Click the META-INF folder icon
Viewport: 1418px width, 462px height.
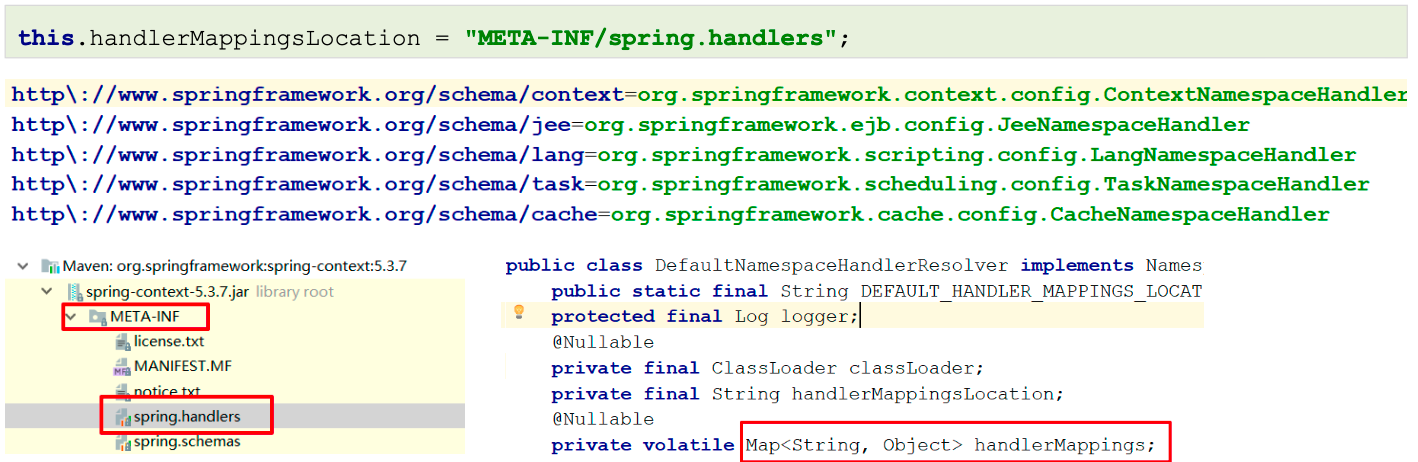[97, 317]
